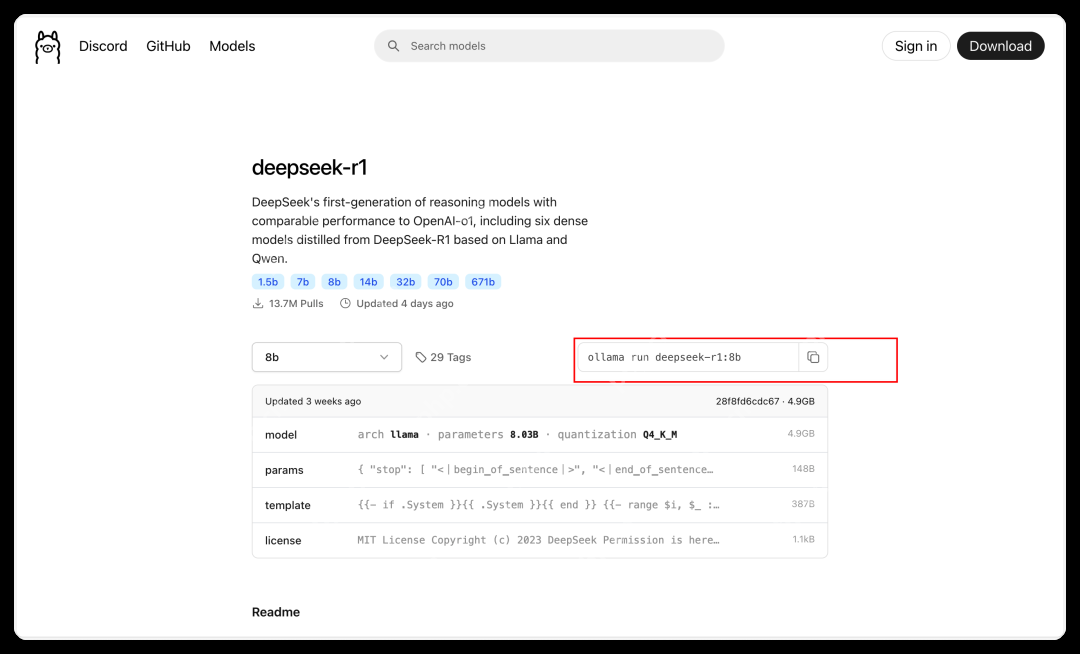This screenshot has width=1080, height=654.
Task: Click the tag icon beside 29 Tags
Action: (421, 357)
